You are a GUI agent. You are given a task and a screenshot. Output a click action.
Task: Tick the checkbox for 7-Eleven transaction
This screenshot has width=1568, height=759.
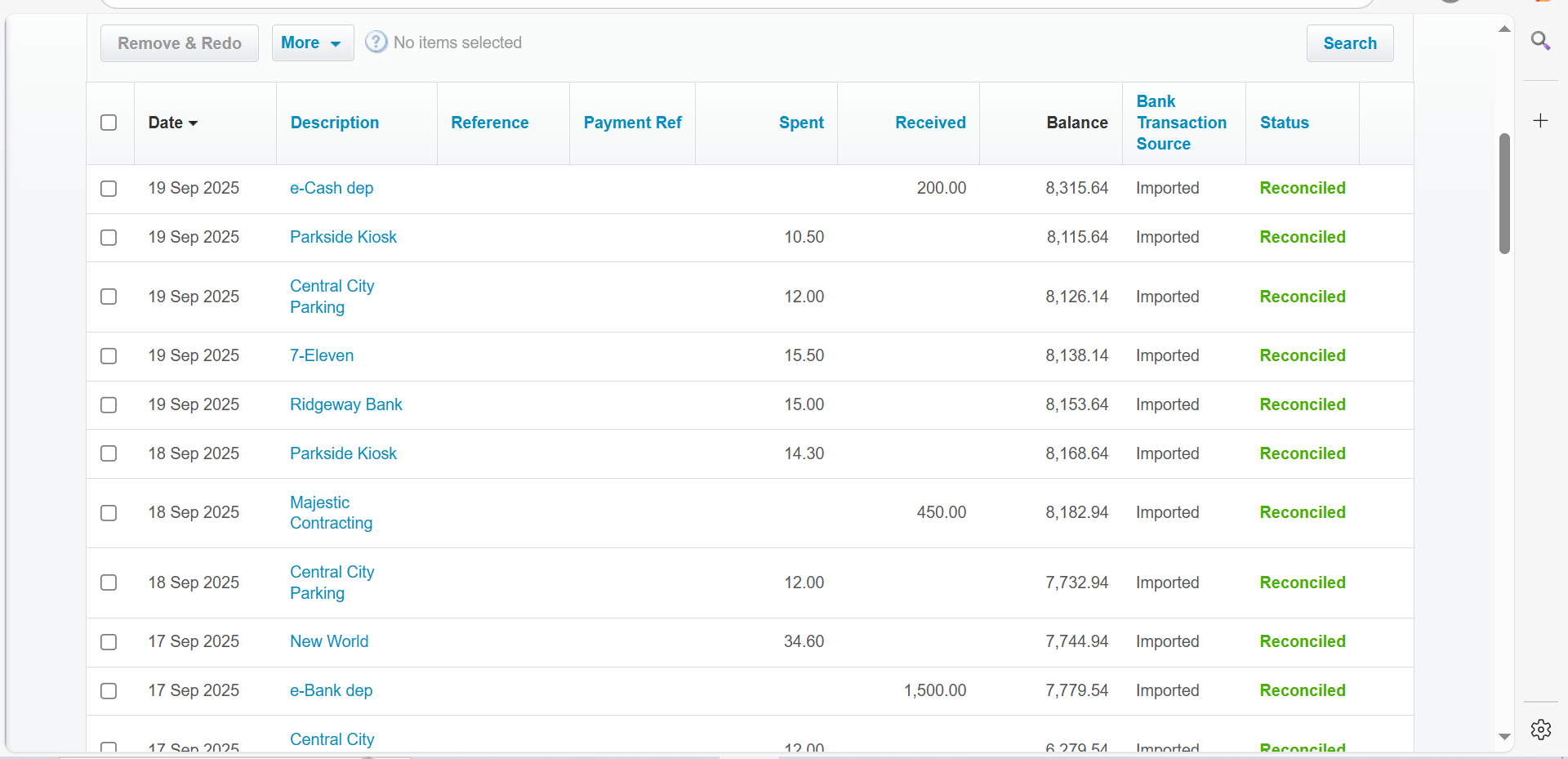[109, 356]
